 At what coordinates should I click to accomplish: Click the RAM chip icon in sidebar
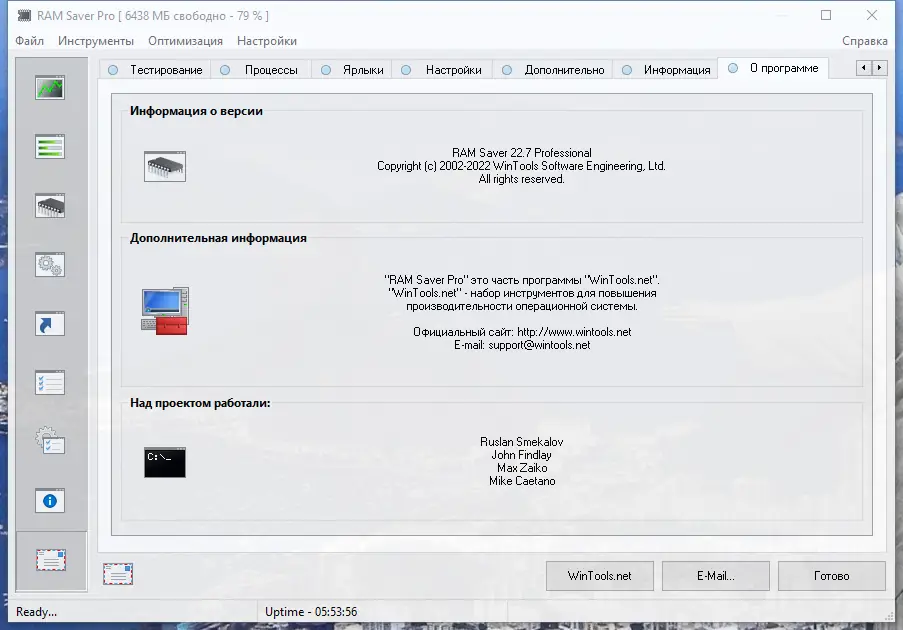point(49,205)
